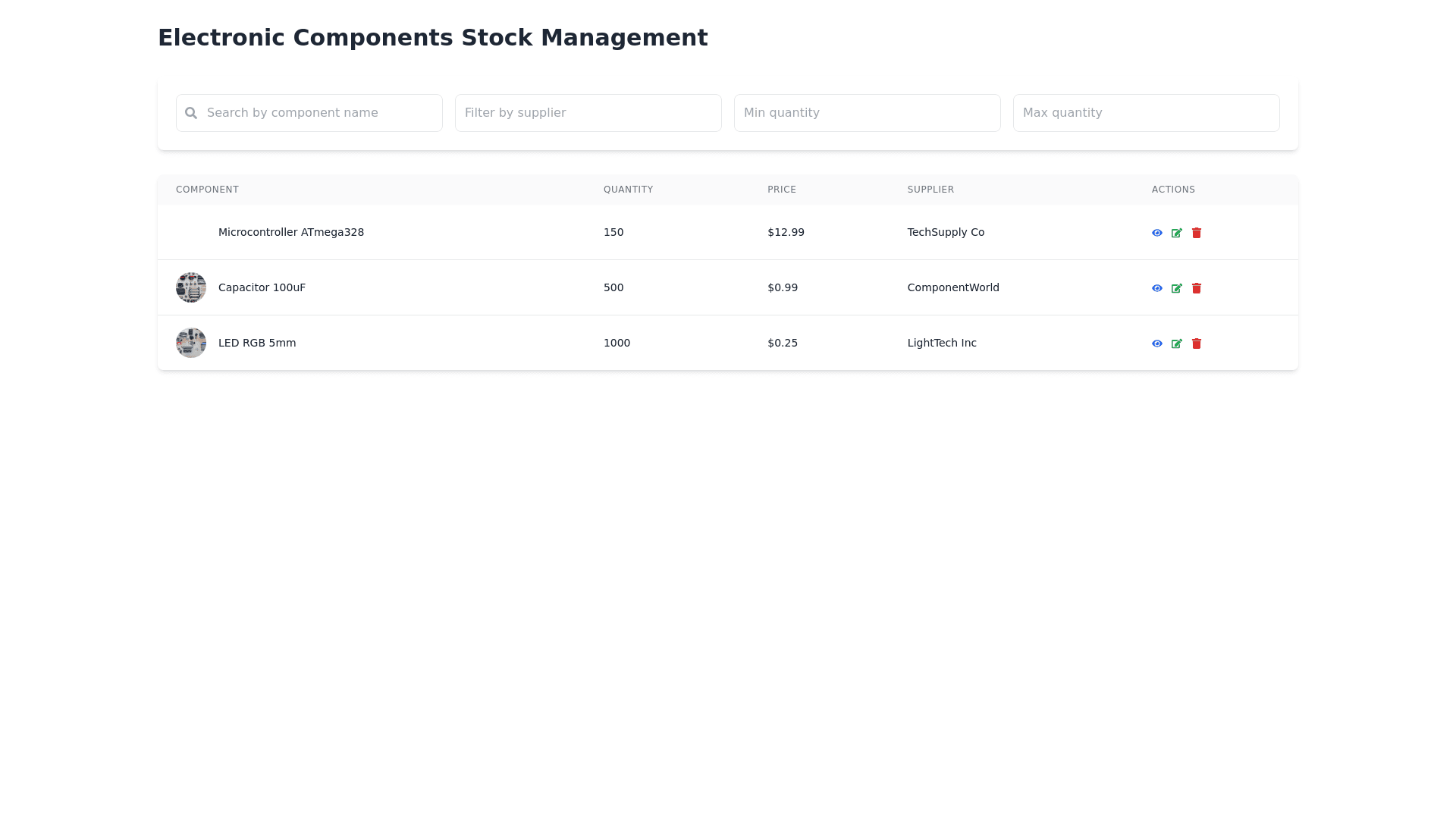Edit the Capacitor 100uF entry

(x=1176, y=288)
